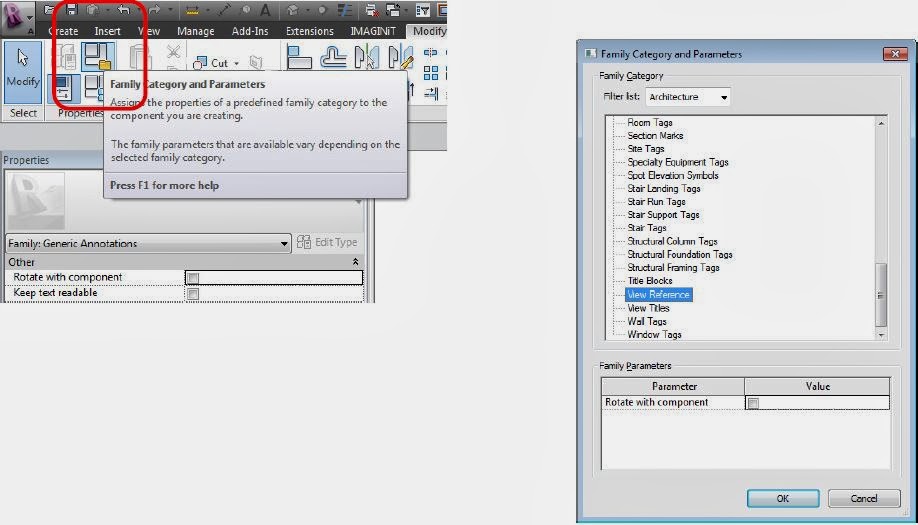Close the Family Category and Parameters dialog
This screenshot has width=918, height=525.
[895, 54]
